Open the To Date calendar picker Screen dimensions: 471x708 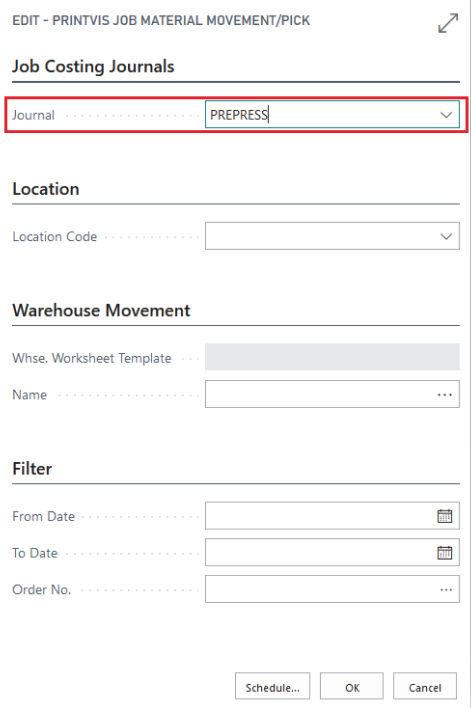(445, 552)
